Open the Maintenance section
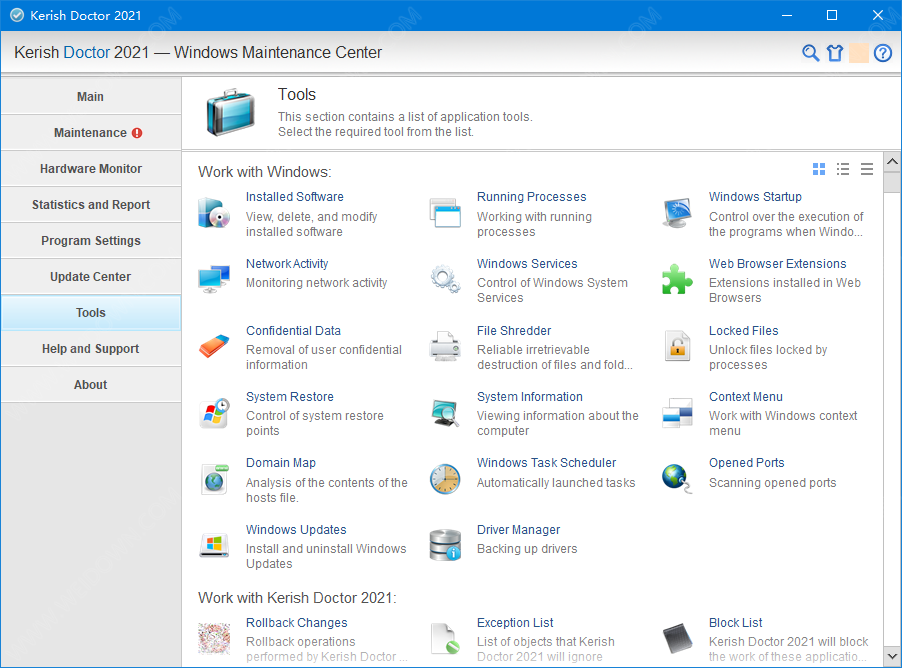 tap(91, 133)
